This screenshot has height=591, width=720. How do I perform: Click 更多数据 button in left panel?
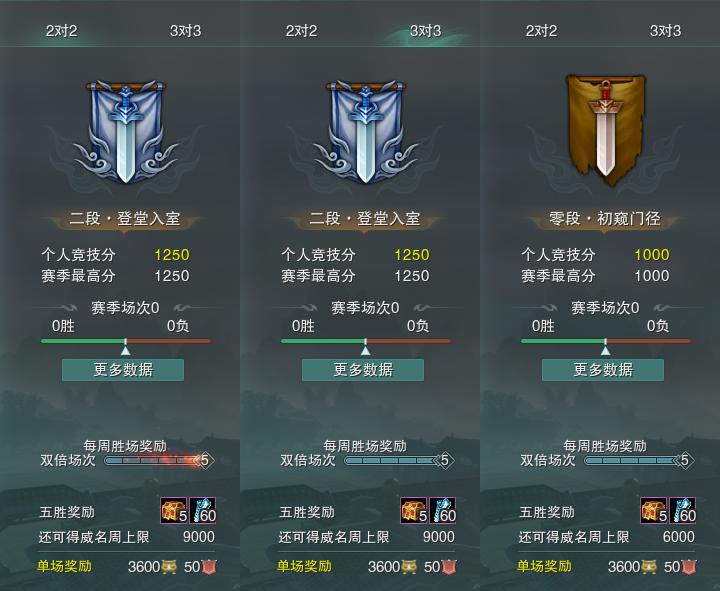click(x=123, y=370)
